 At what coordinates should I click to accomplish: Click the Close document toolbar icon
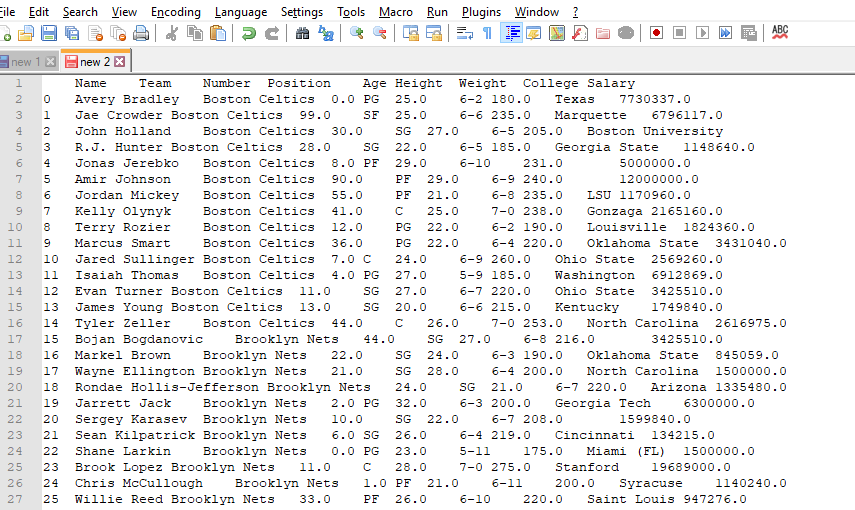(95, 33)
